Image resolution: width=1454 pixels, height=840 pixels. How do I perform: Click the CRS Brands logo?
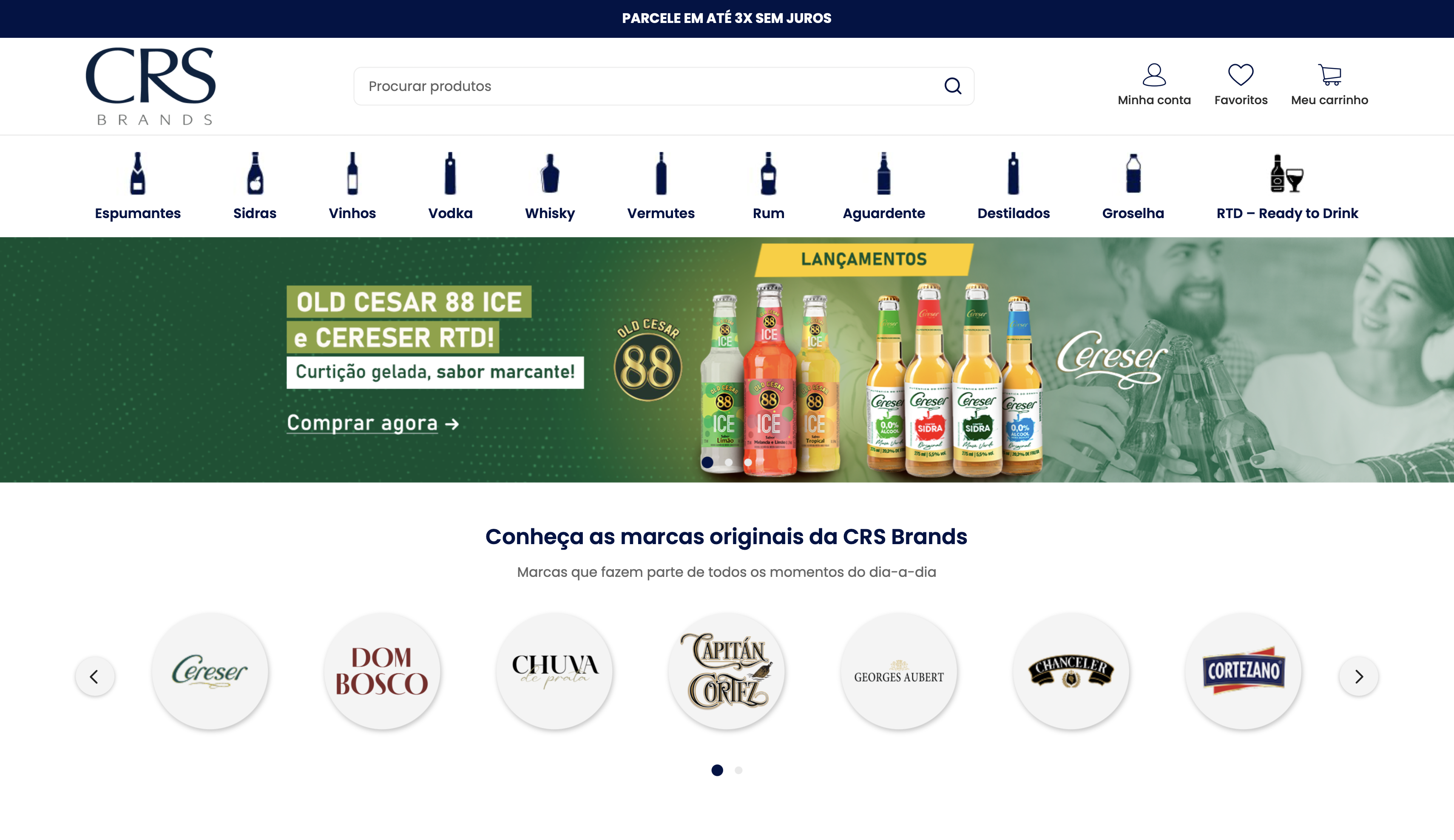(151, 86)
